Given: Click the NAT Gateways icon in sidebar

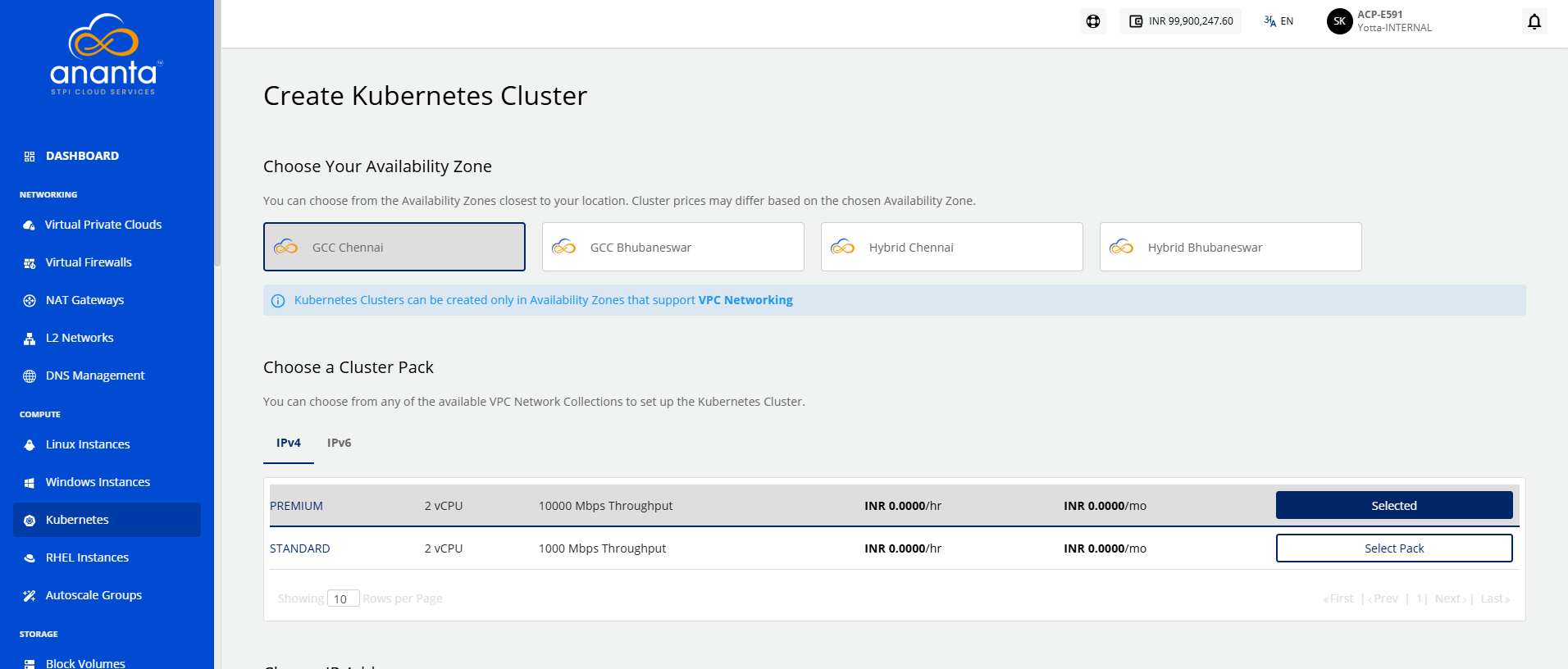Looking at the screenshot, I should click(x=30, y=300).
